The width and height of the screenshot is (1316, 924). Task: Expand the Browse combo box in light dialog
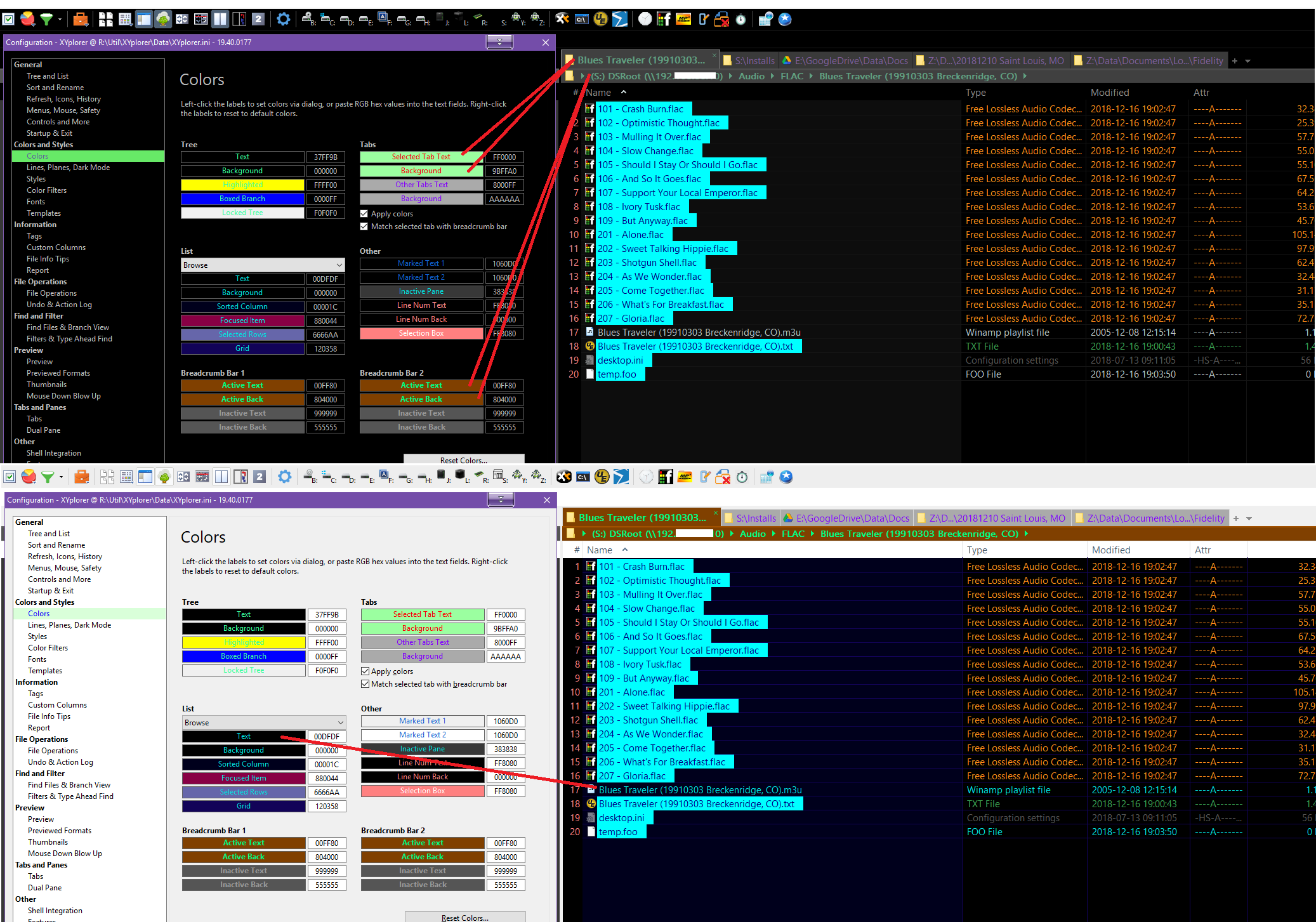[340, 723]
